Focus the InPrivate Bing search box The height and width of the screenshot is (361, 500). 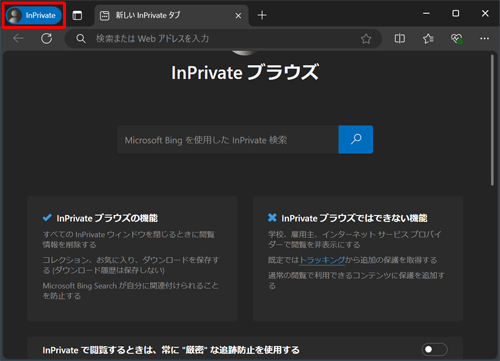(228, 140)
